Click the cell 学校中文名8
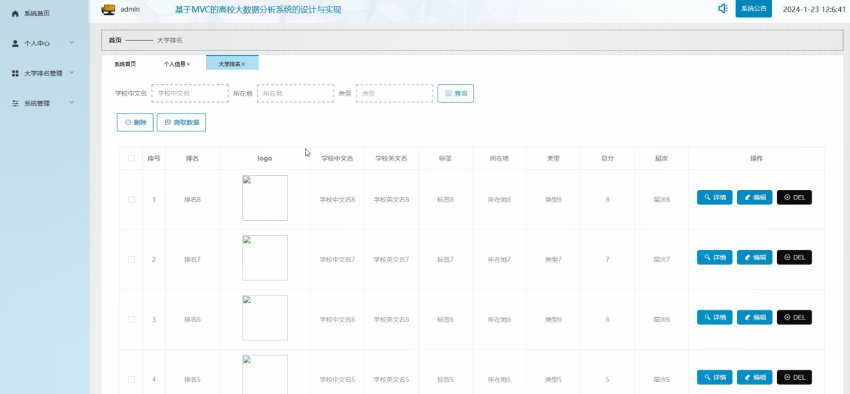This screenshot has width=850, height=394. 337,199
